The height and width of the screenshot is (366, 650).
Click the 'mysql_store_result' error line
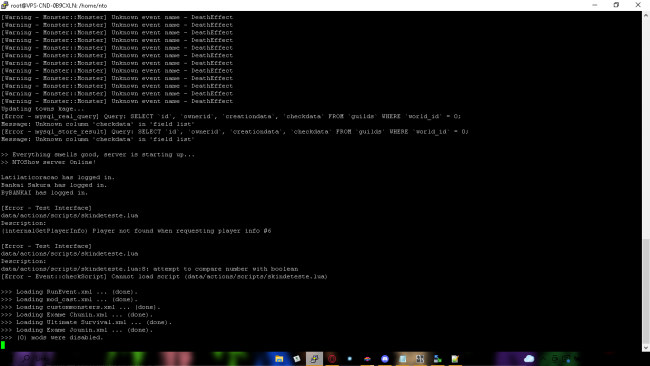coord(235,131)
